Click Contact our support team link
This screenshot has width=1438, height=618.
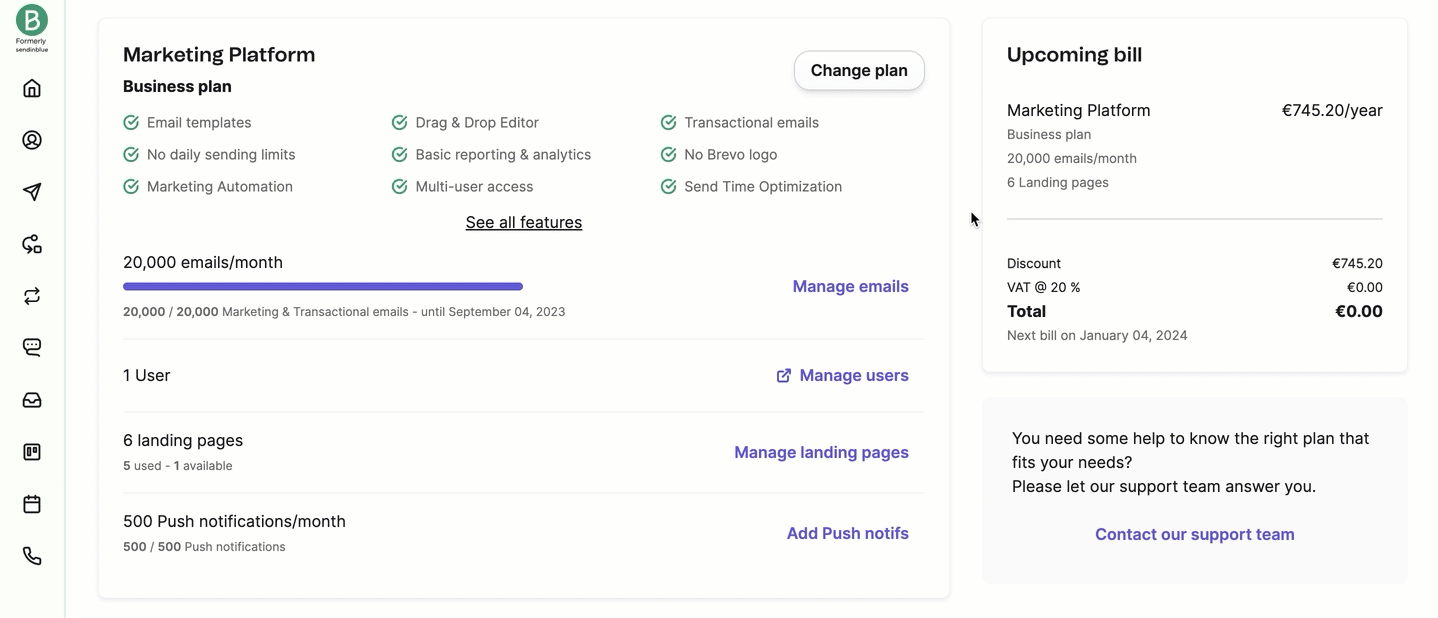pyautogui.click(x=1195, y=534)
